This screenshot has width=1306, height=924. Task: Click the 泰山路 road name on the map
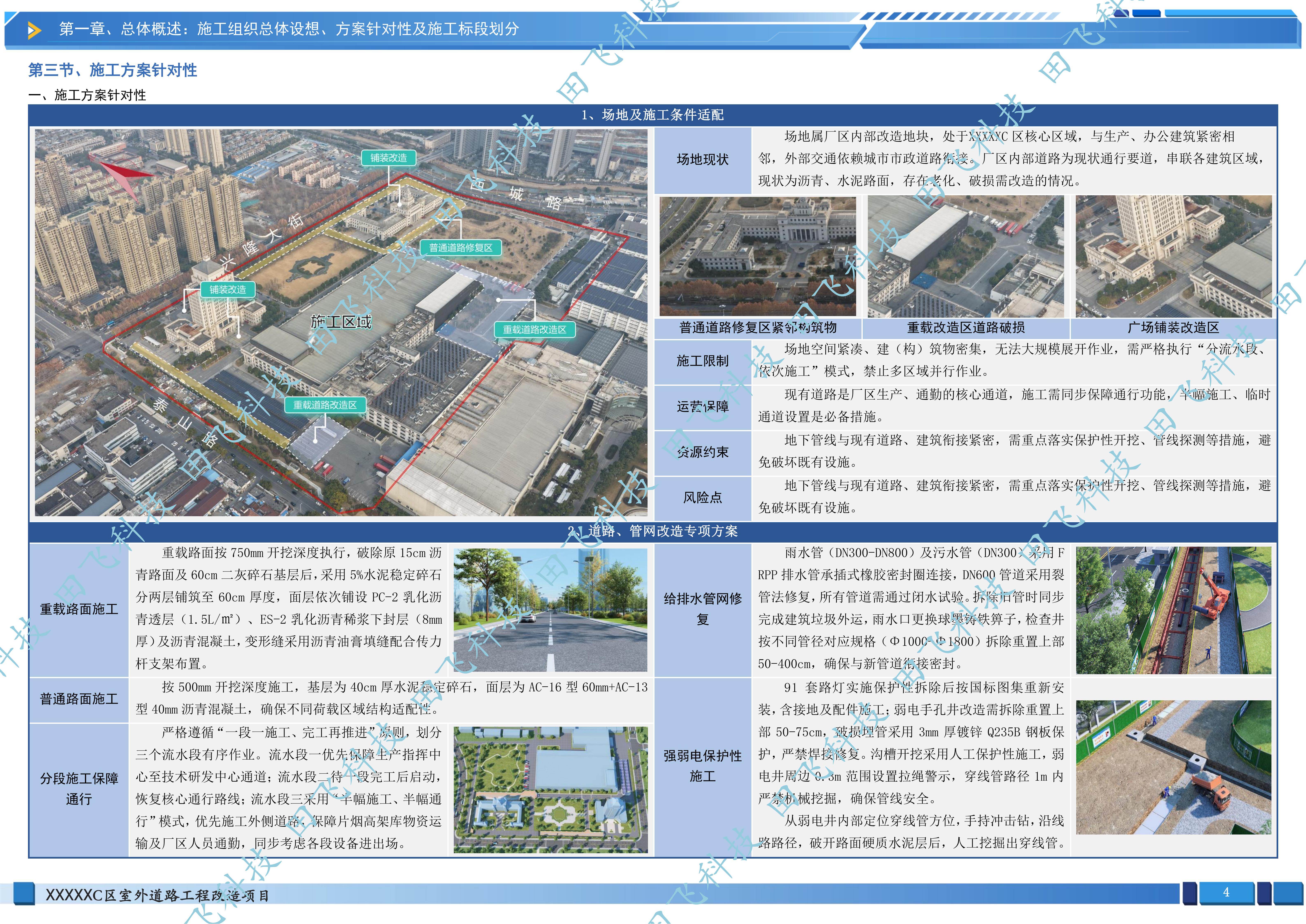(186, 423)
